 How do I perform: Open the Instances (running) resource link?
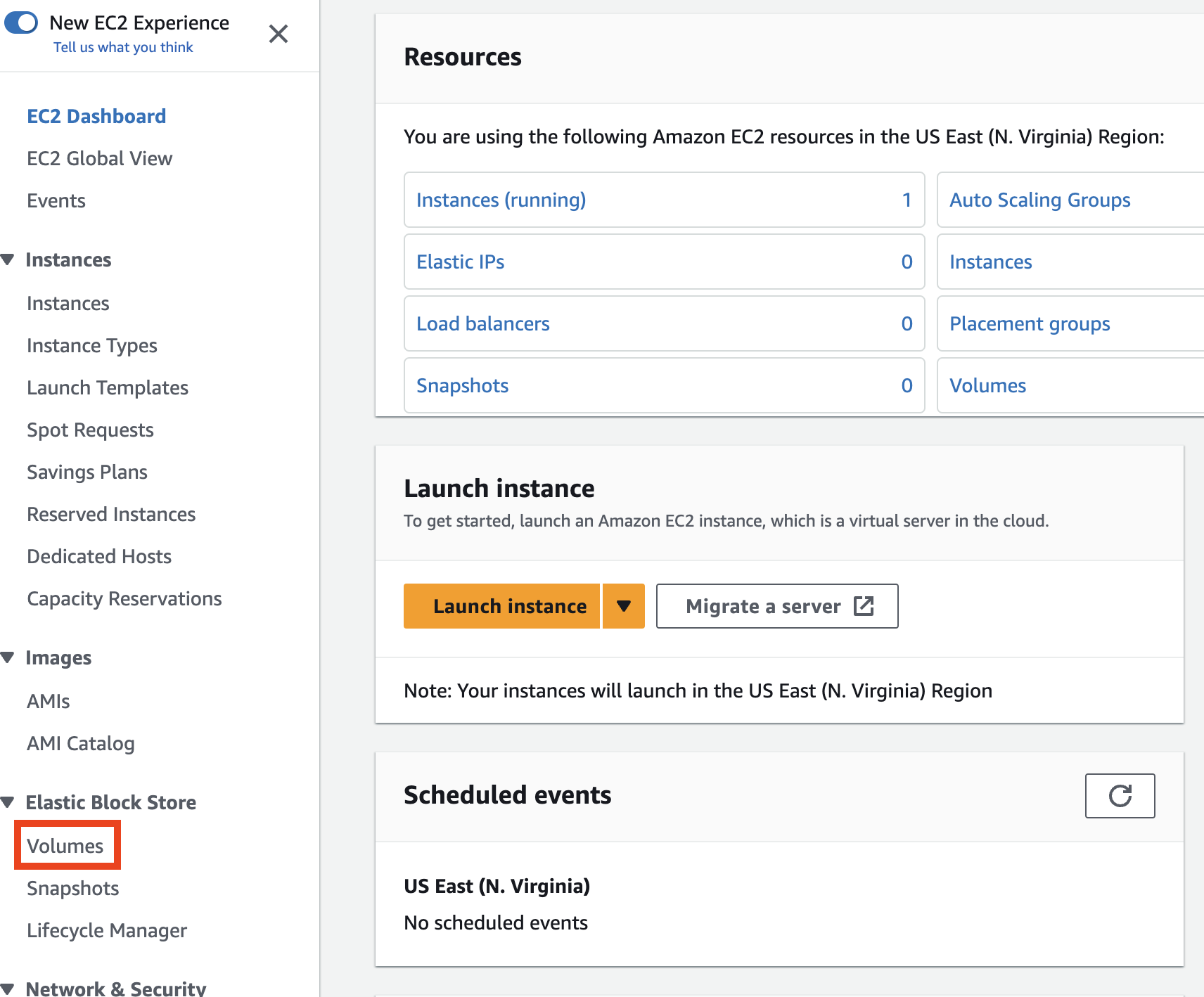(501, 200)
